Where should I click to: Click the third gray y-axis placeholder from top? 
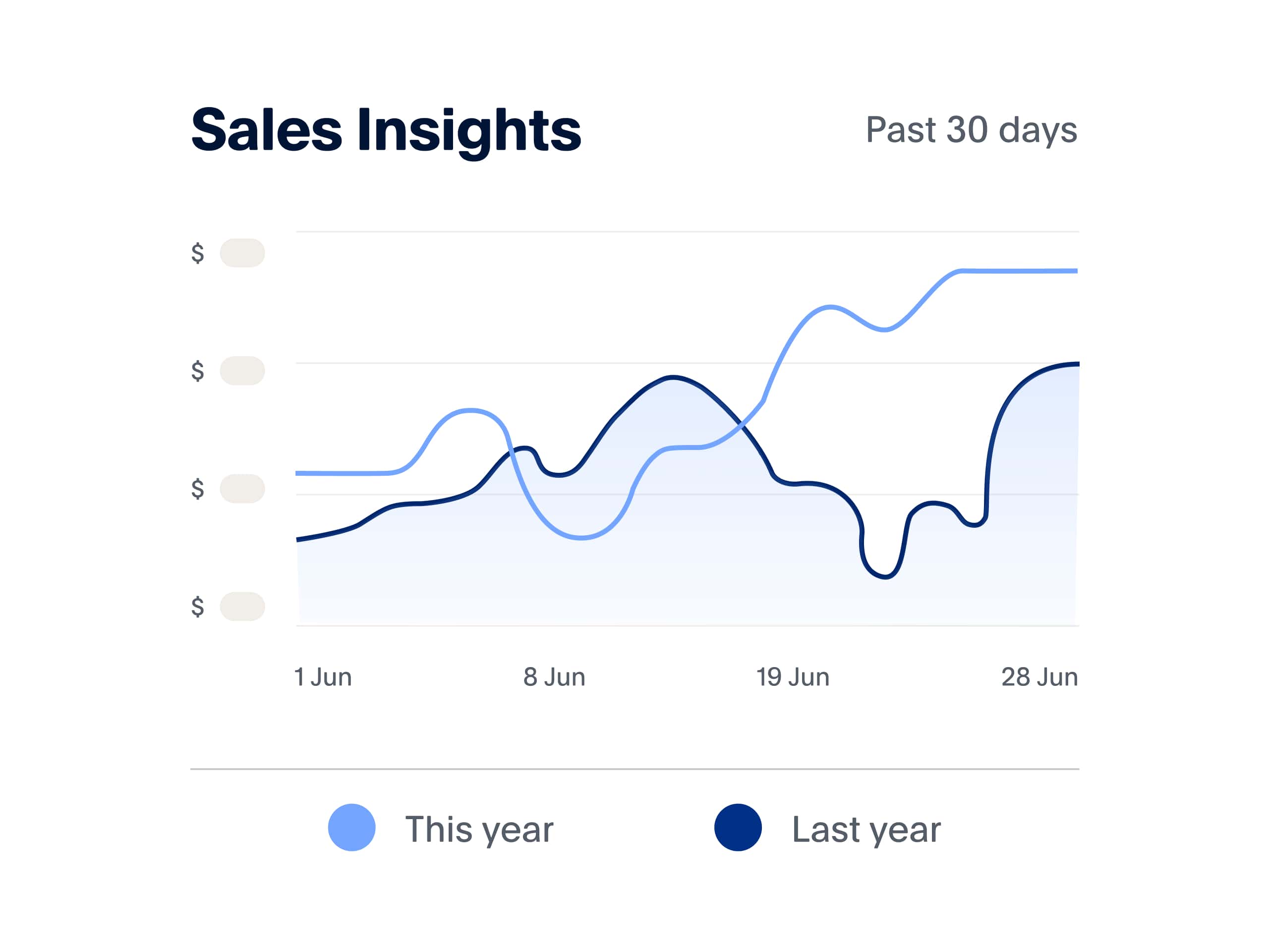(x=242, y=489)
